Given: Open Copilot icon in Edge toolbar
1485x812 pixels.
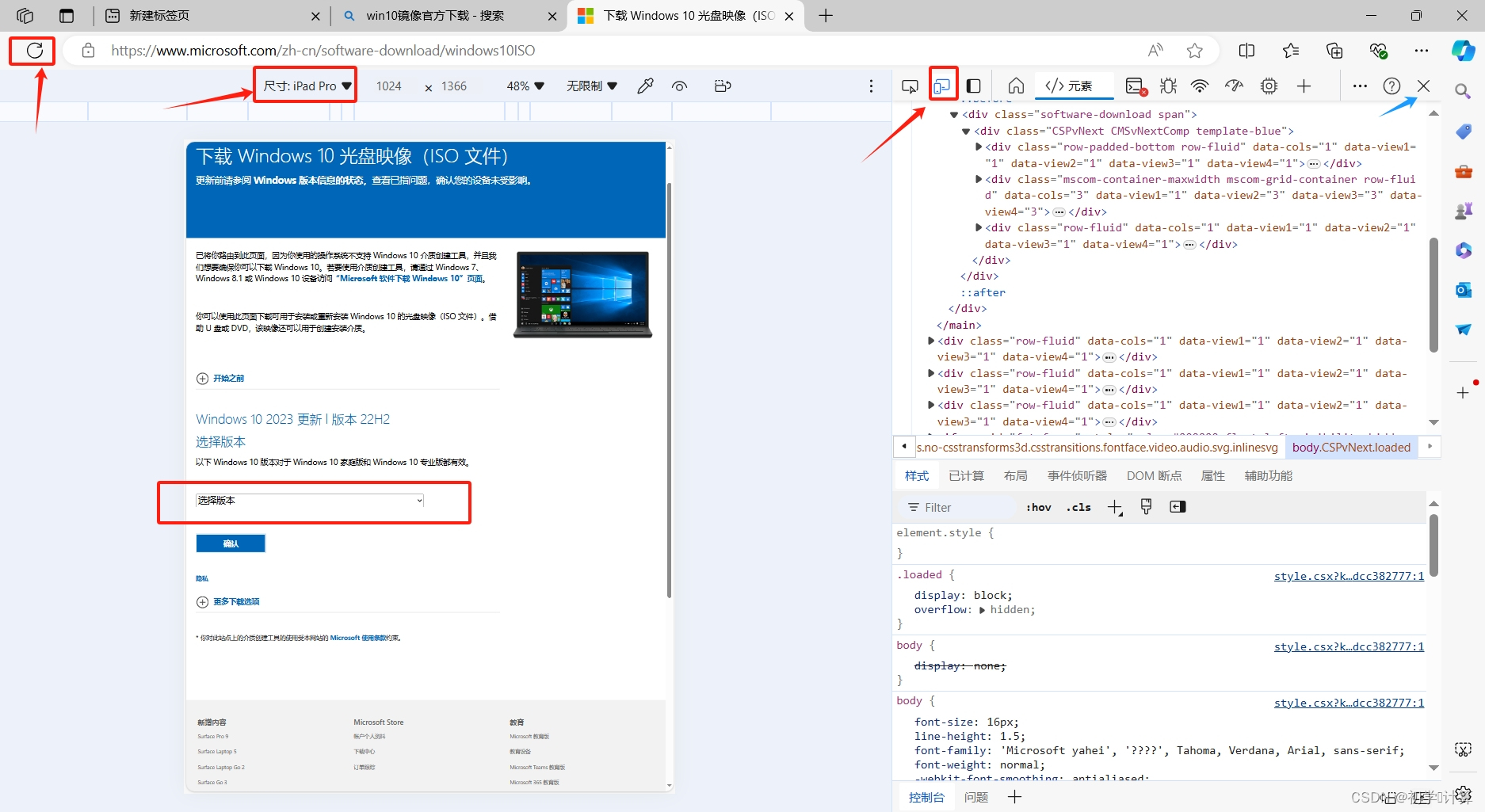Looking at the screenshot, I should (x=1463, y=51).
